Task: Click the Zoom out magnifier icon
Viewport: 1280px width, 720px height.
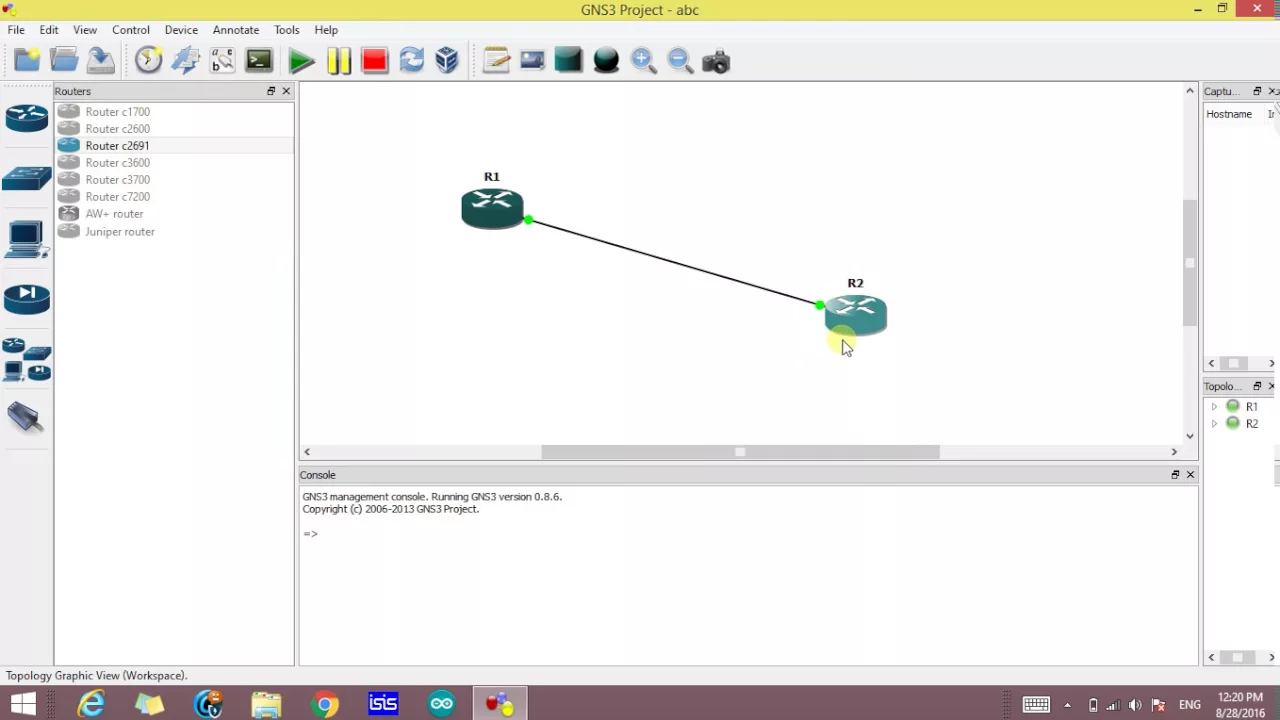Action: pos(680,61)
